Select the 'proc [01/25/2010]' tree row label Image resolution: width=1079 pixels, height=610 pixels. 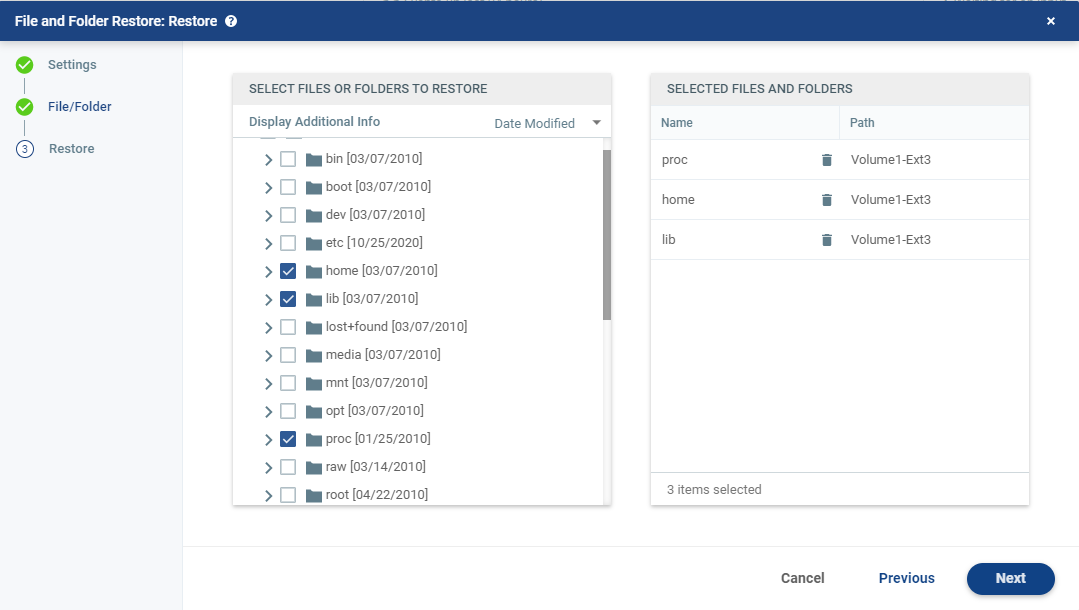click(378, 439)
